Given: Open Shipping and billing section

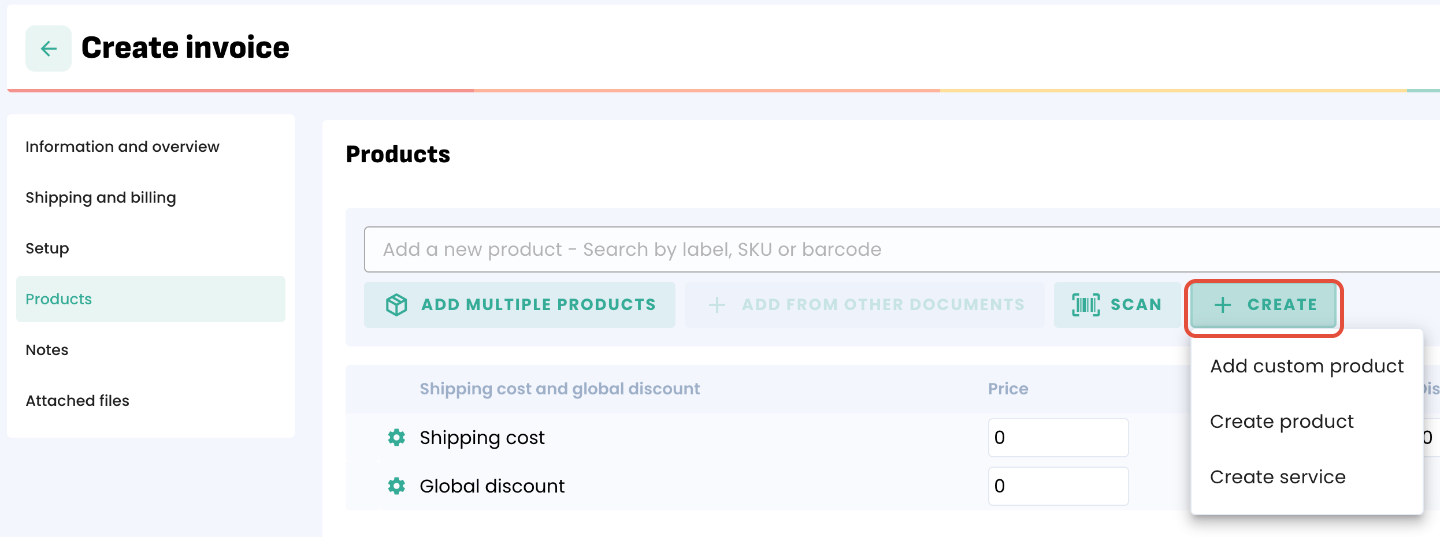Looking at the screenshot, I should pyautogui.click(x=100, y=198).
